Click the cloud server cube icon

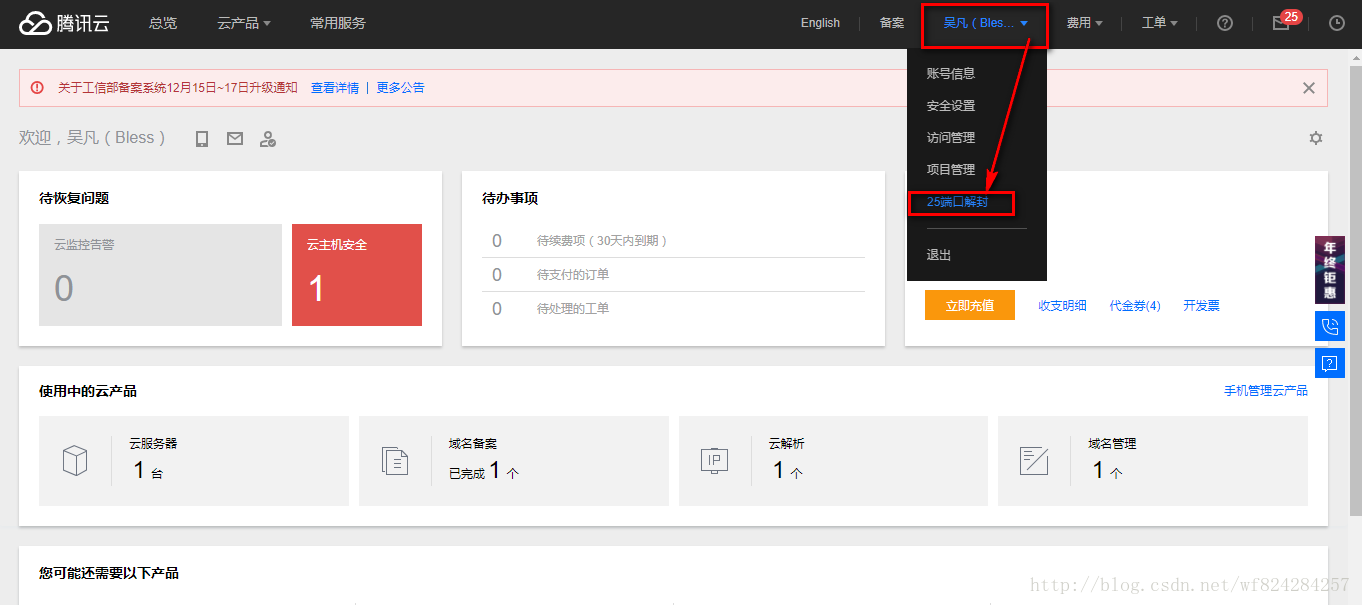pyautogui.click(x=75, y=461)
